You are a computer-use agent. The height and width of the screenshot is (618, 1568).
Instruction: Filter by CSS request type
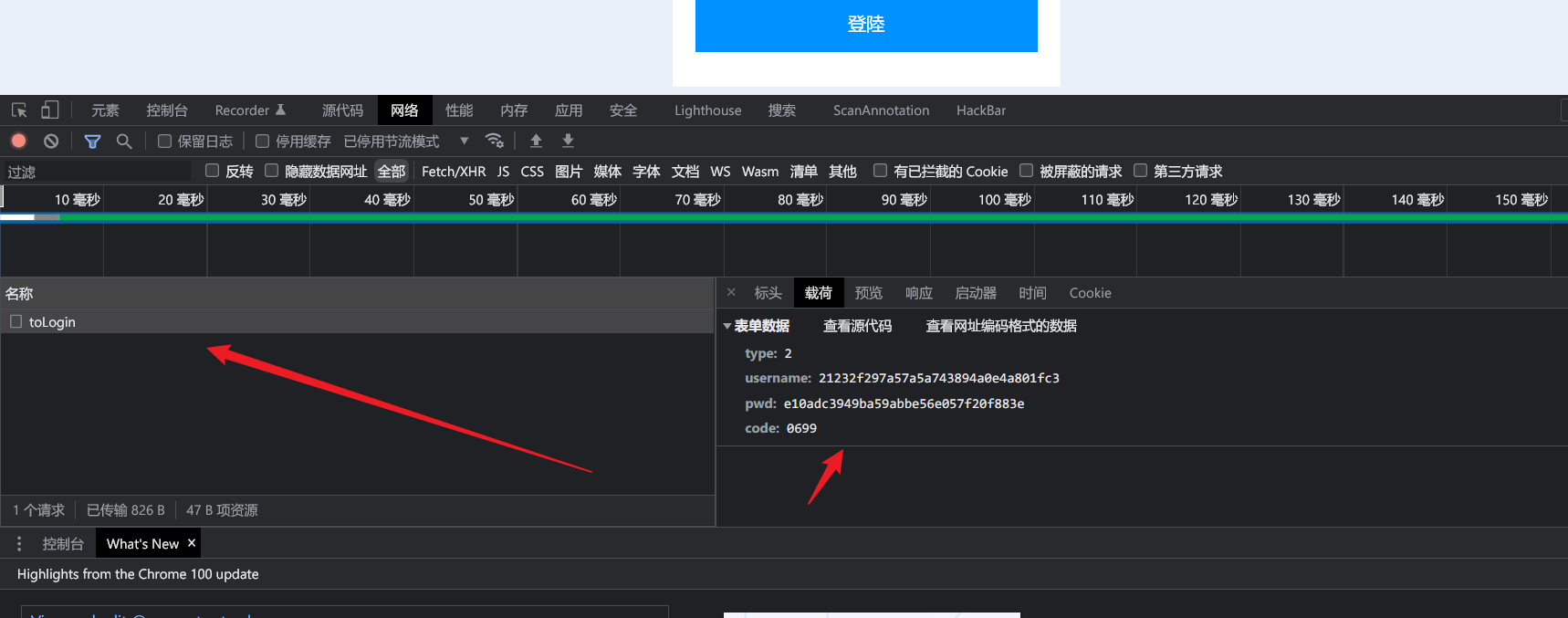click(532, 172)
